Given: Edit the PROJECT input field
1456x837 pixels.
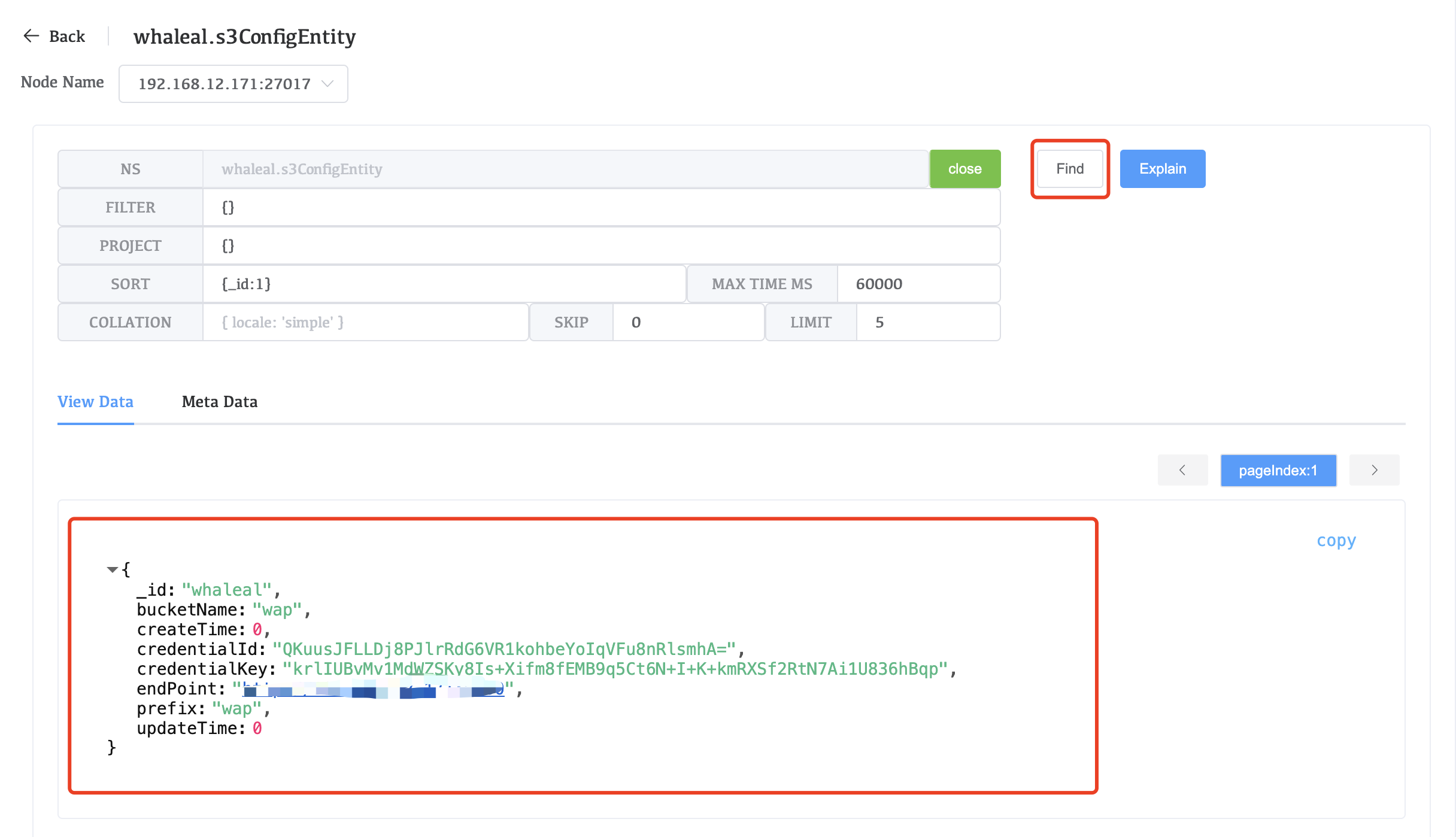Looking at the screenshot, I should pos(602,245).
